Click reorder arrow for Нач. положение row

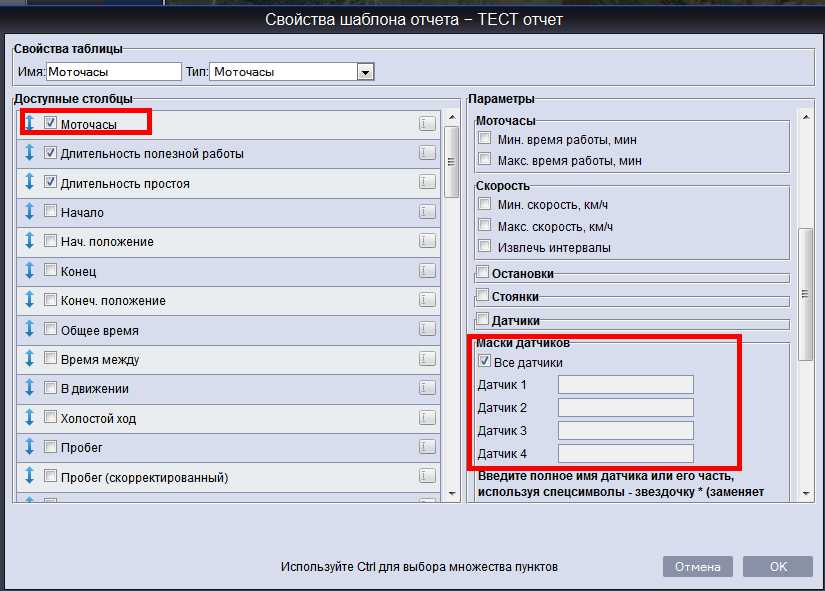(x=30, y=241)
